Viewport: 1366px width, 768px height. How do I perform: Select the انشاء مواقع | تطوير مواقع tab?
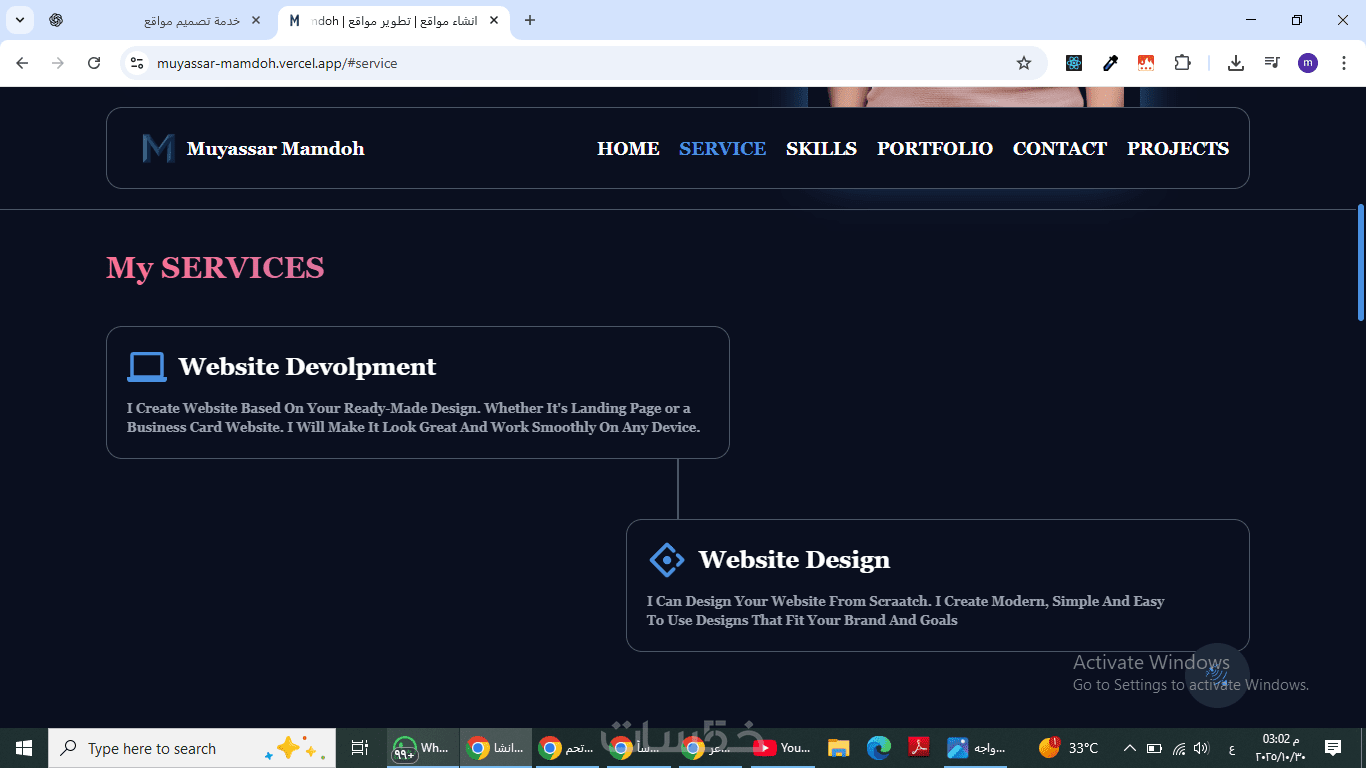[393, 20]
